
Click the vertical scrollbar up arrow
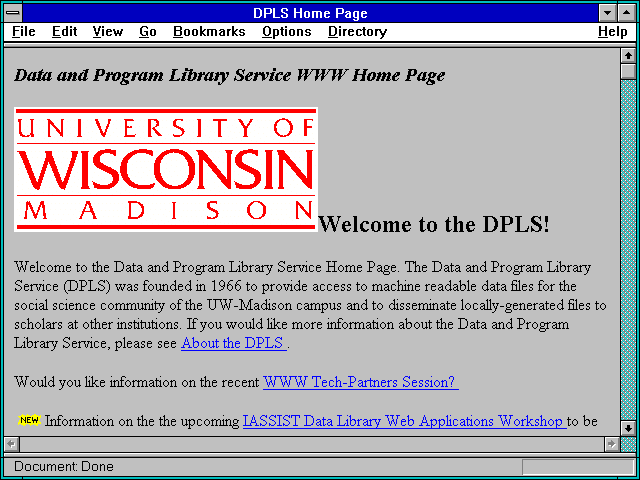point(628,56)
